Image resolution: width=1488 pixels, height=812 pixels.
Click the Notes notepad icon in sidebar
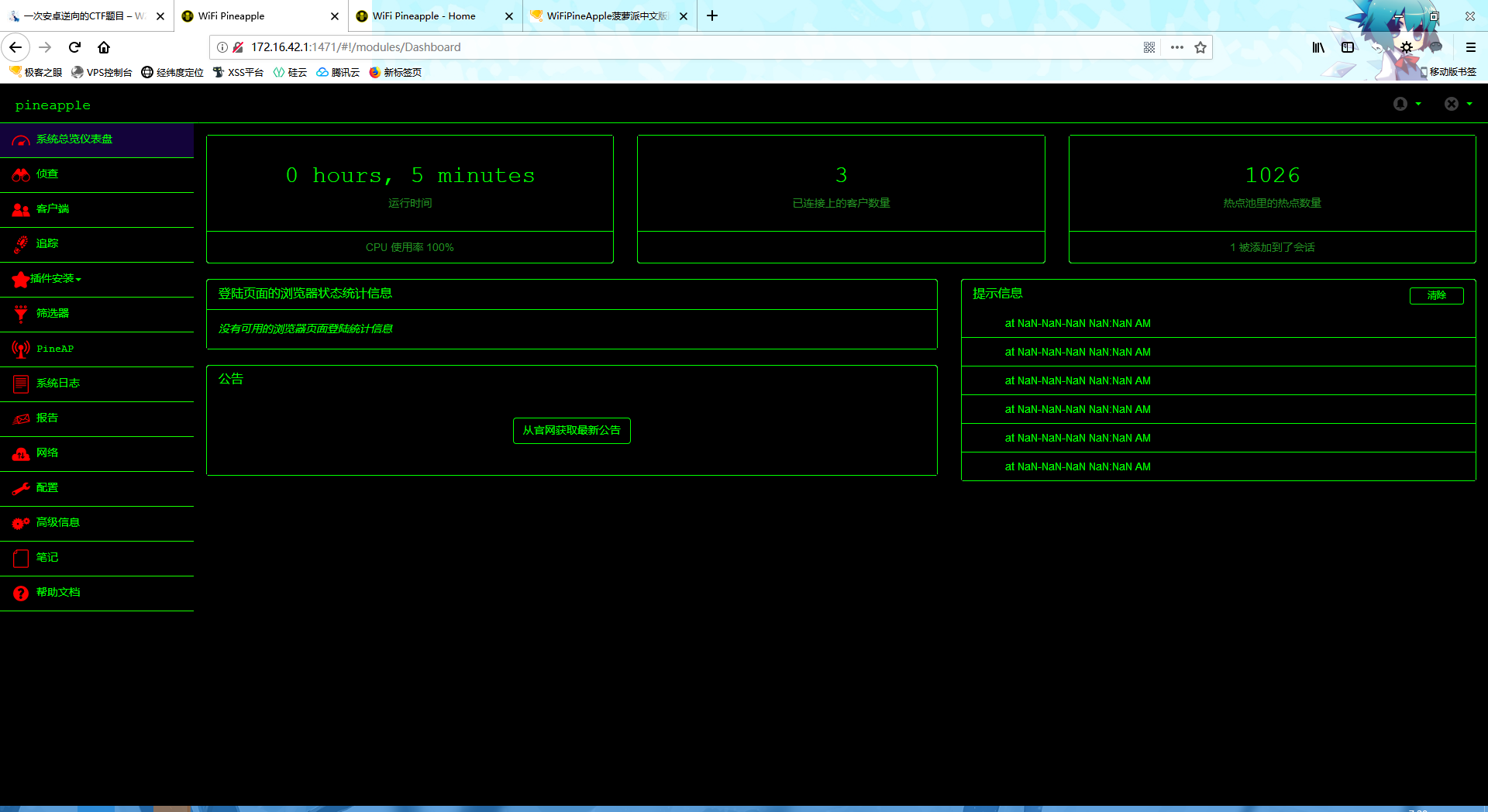tap(21, 558)
